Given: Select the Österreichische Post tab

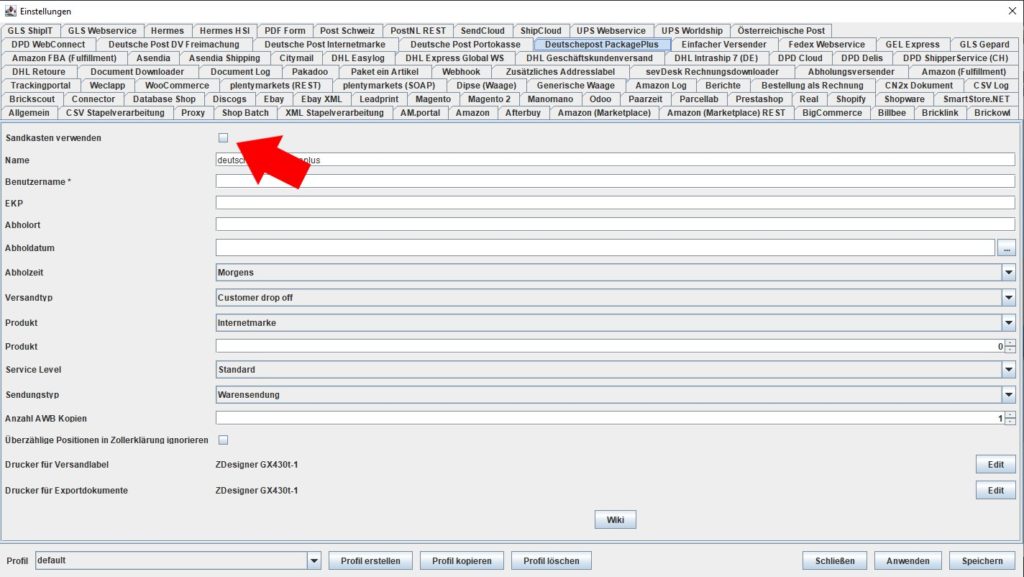Looking at the screenshot, I should tap(781, 31).
